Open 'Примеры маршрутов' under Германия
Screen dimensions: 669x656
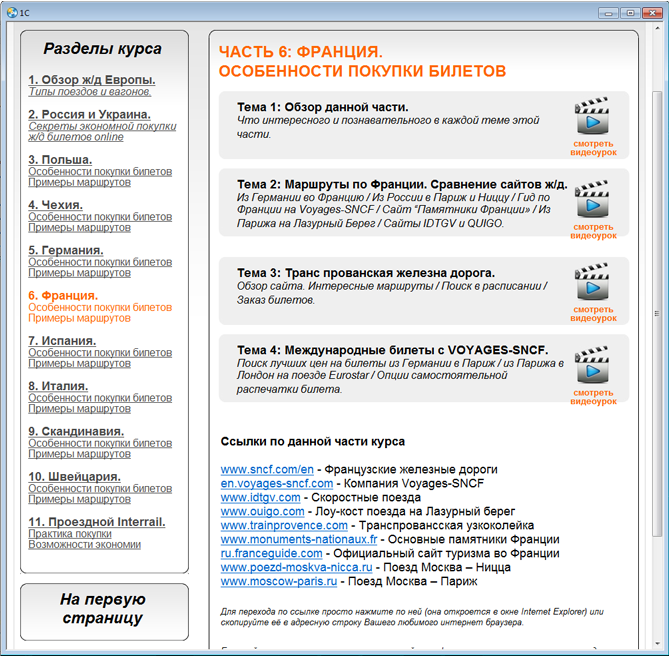[79, 273]
